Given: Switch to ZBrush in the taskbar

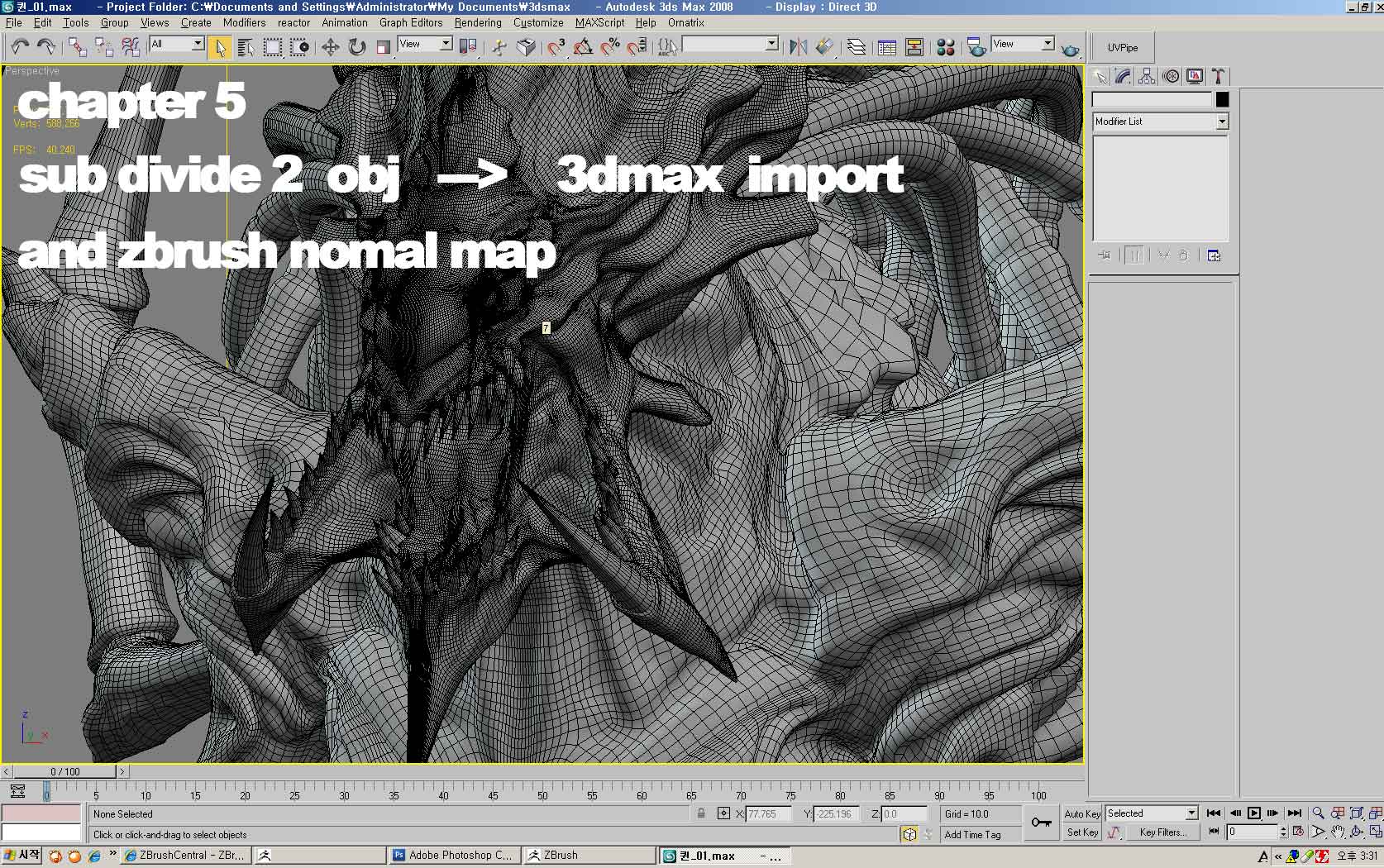Looking at the screenshot, I should pos(589,856).
